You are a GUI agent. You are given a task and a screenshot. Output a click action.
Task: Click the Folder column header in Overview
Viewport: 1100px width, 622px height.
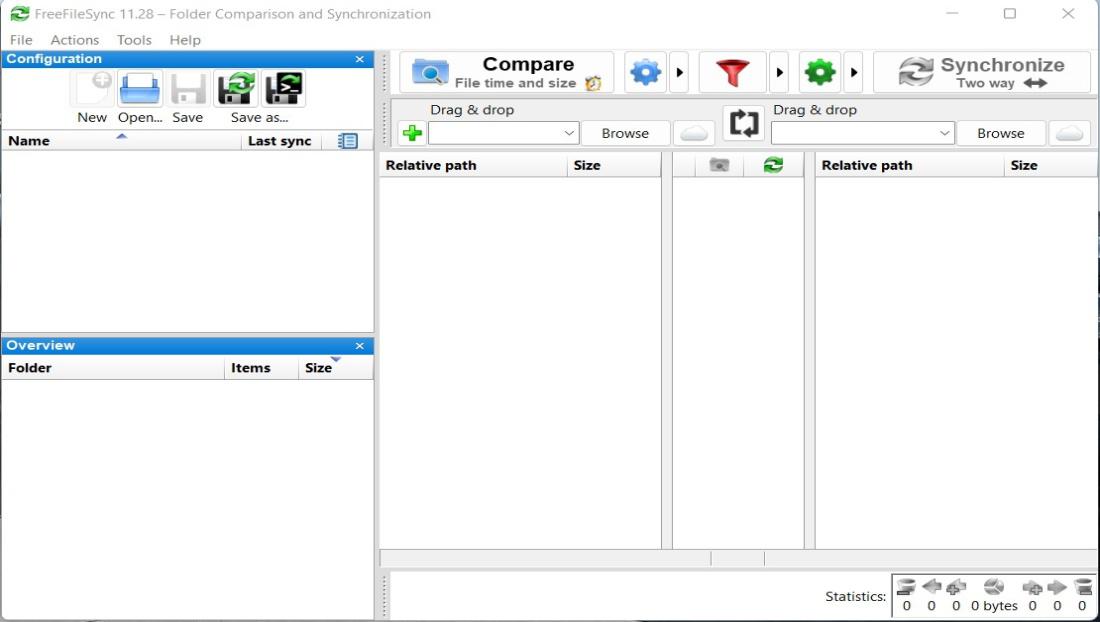point(112,367)
